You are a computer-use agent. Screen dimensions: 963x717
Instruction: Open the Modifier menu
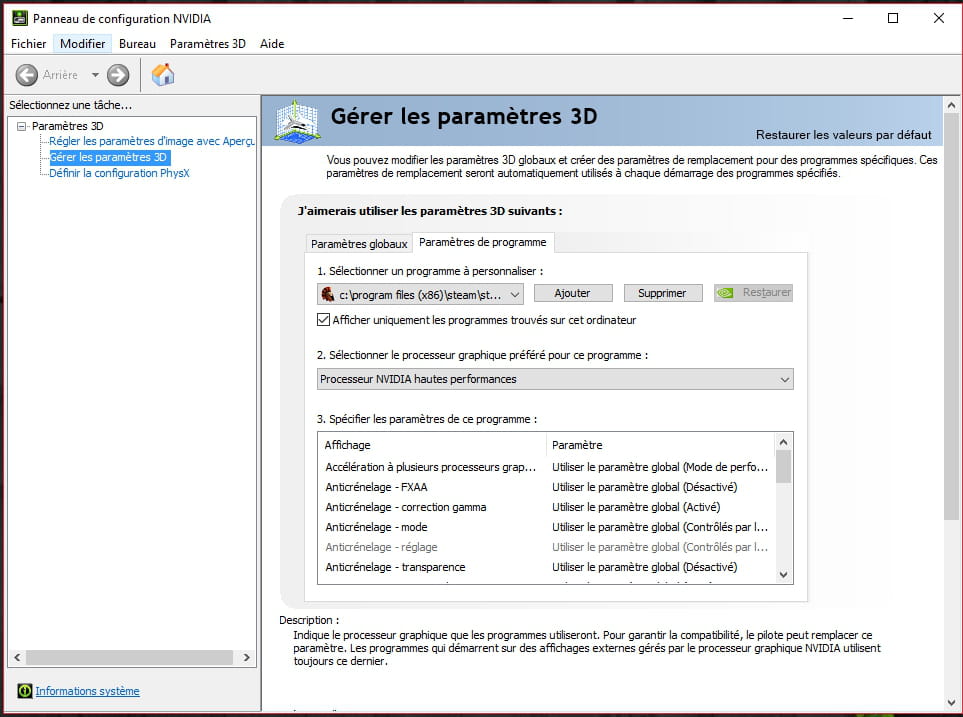click(82, 44)
